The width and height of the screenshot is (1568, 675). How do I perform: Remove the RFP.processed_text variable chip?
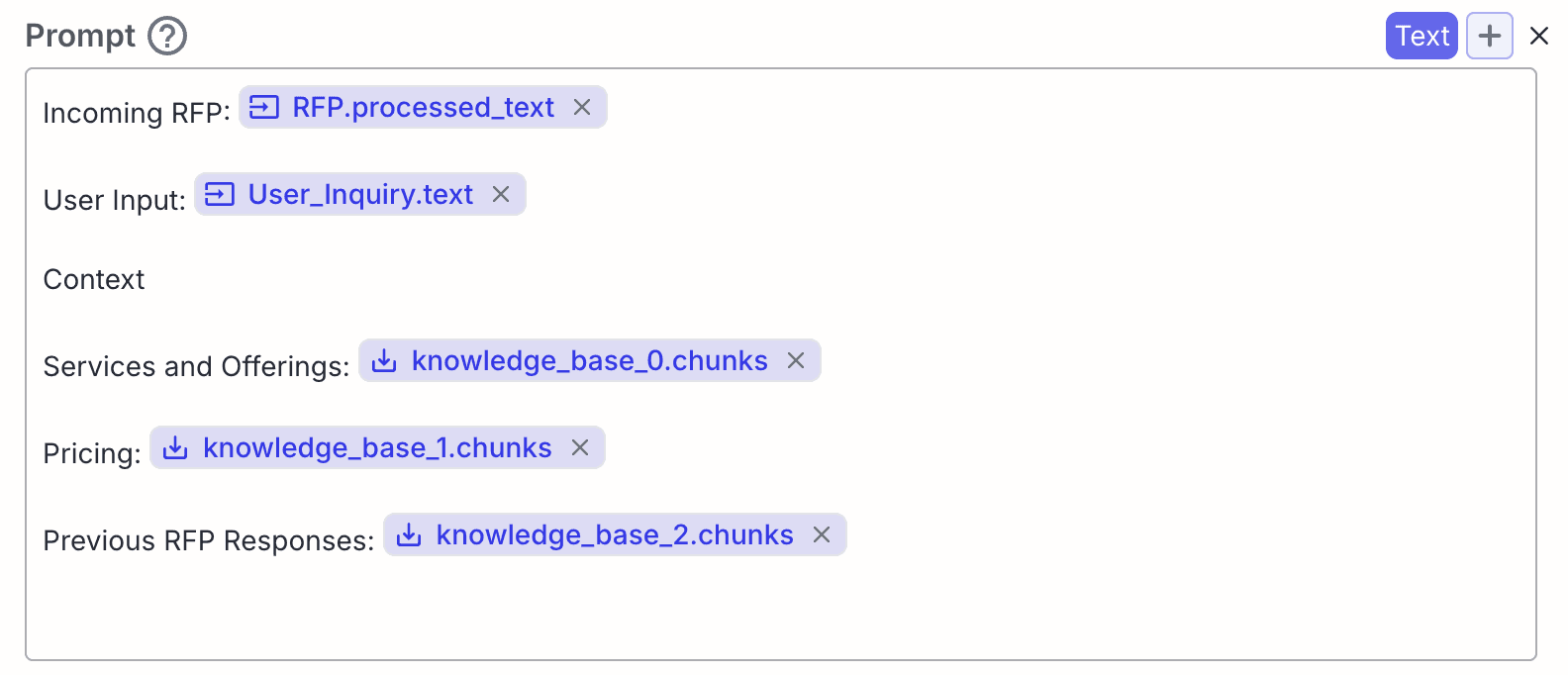pyautogui.click(x=582, y=107)
